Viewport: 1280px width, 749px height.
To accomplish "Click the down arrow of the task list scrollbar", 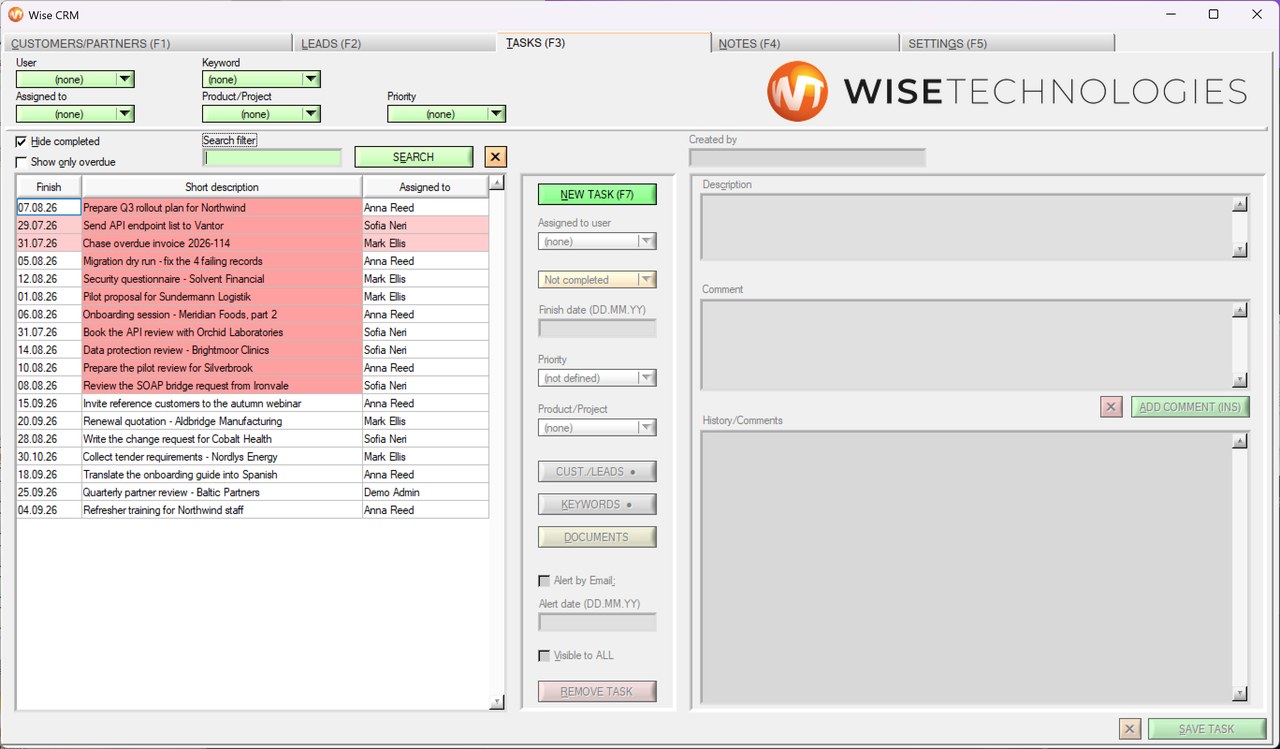I will point(497,703).
